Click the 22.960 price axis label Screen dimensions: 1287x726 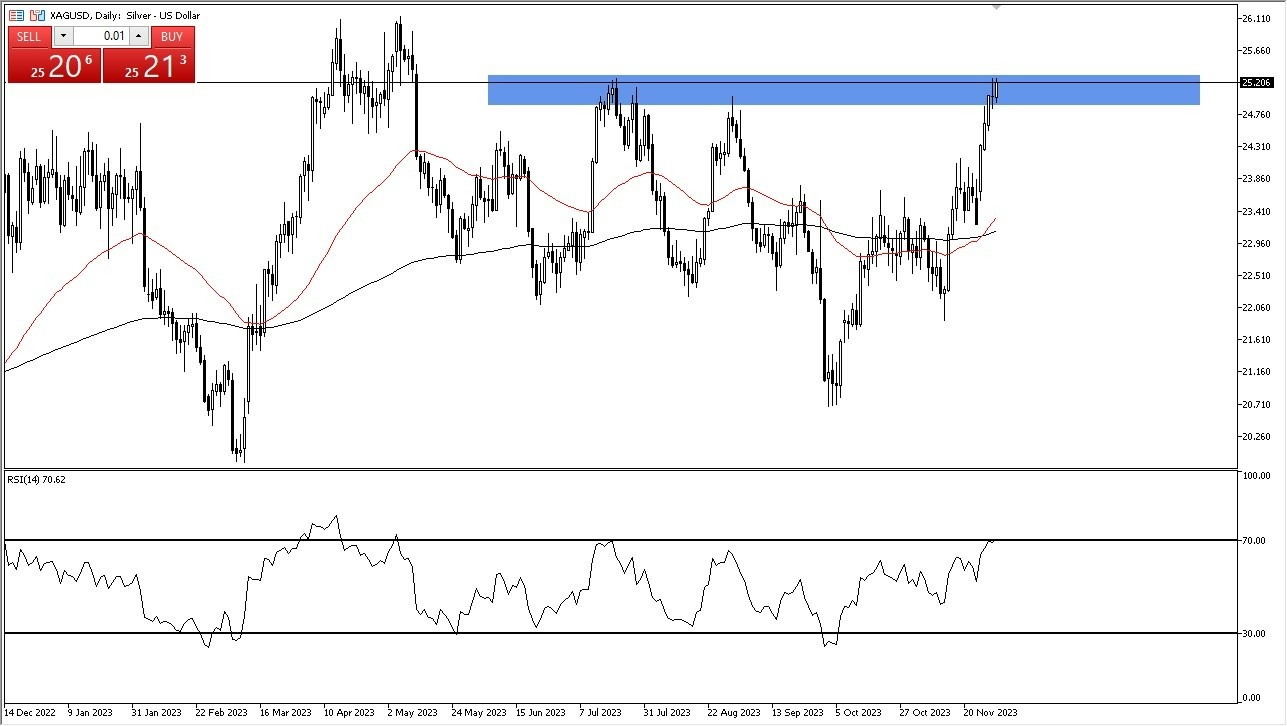(x=1255, y=243)
